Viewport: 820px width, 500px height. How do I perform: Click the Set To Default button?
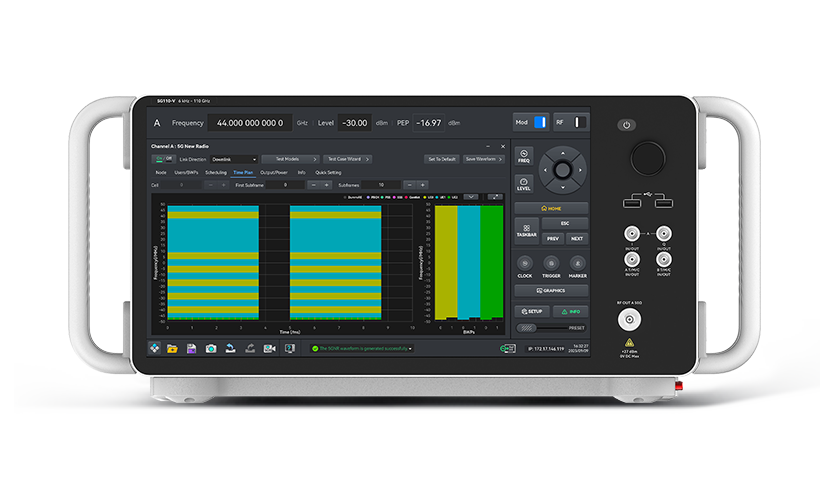pos(442,159)
